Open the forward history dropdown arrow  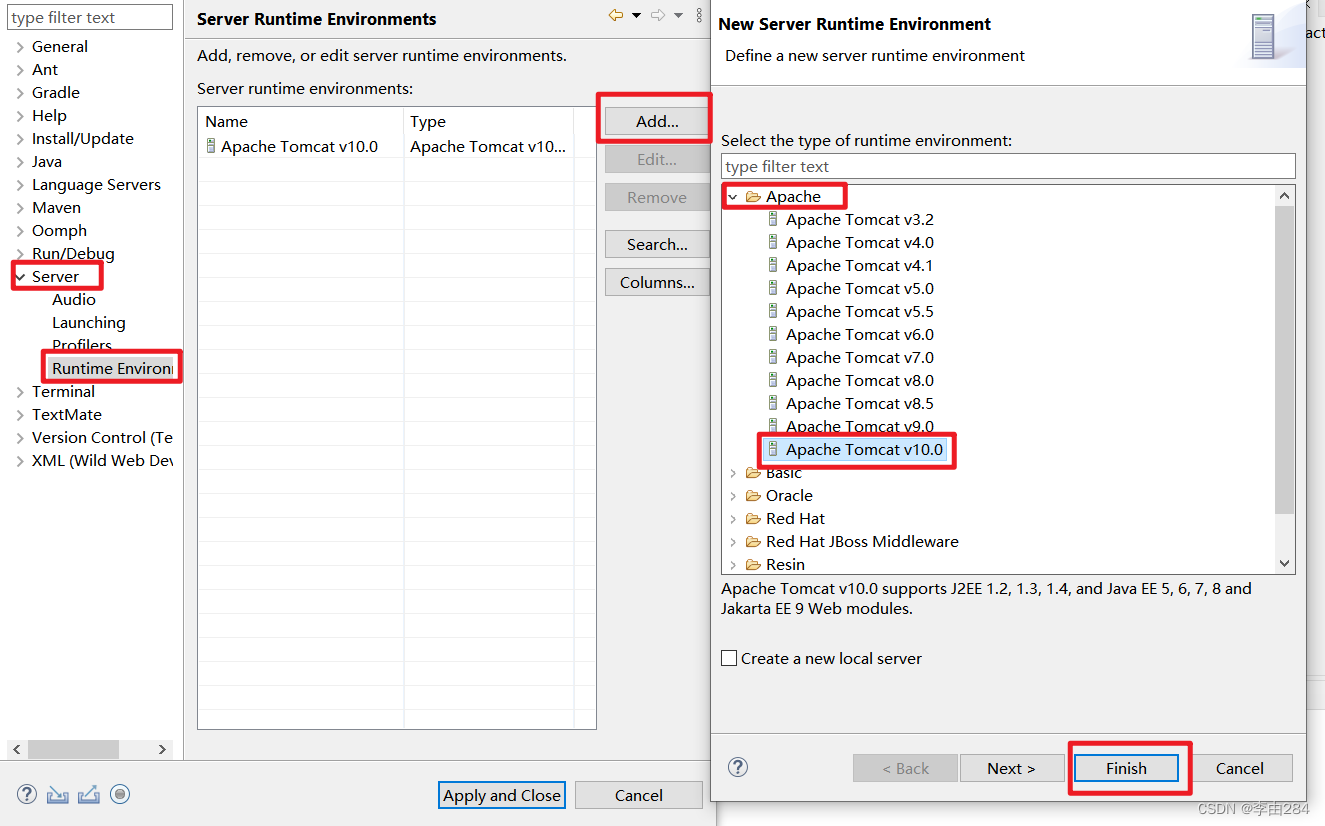(x=678, y=16)
